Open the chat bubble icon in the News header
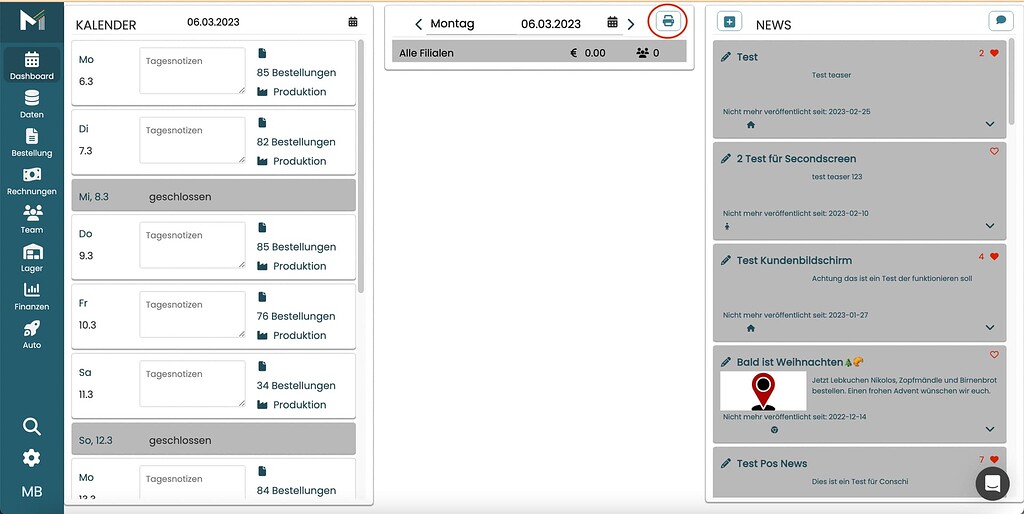The image size is (1024, 514). [x=999, y=21]
